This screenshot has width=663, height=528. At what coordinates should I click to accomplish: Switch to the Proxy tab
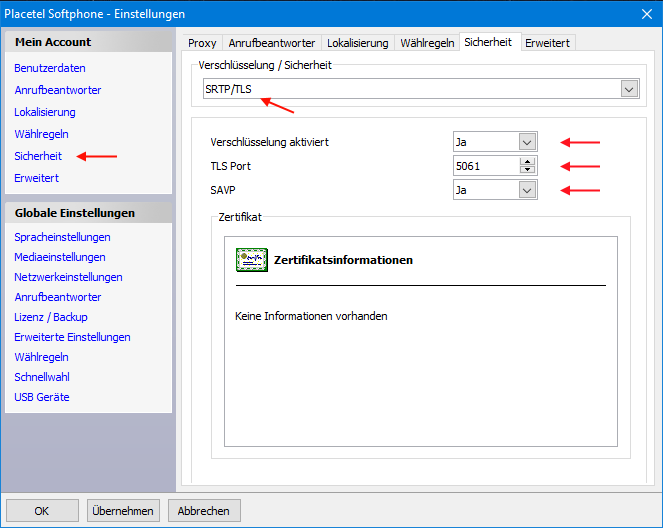click(x=202, y=43)
